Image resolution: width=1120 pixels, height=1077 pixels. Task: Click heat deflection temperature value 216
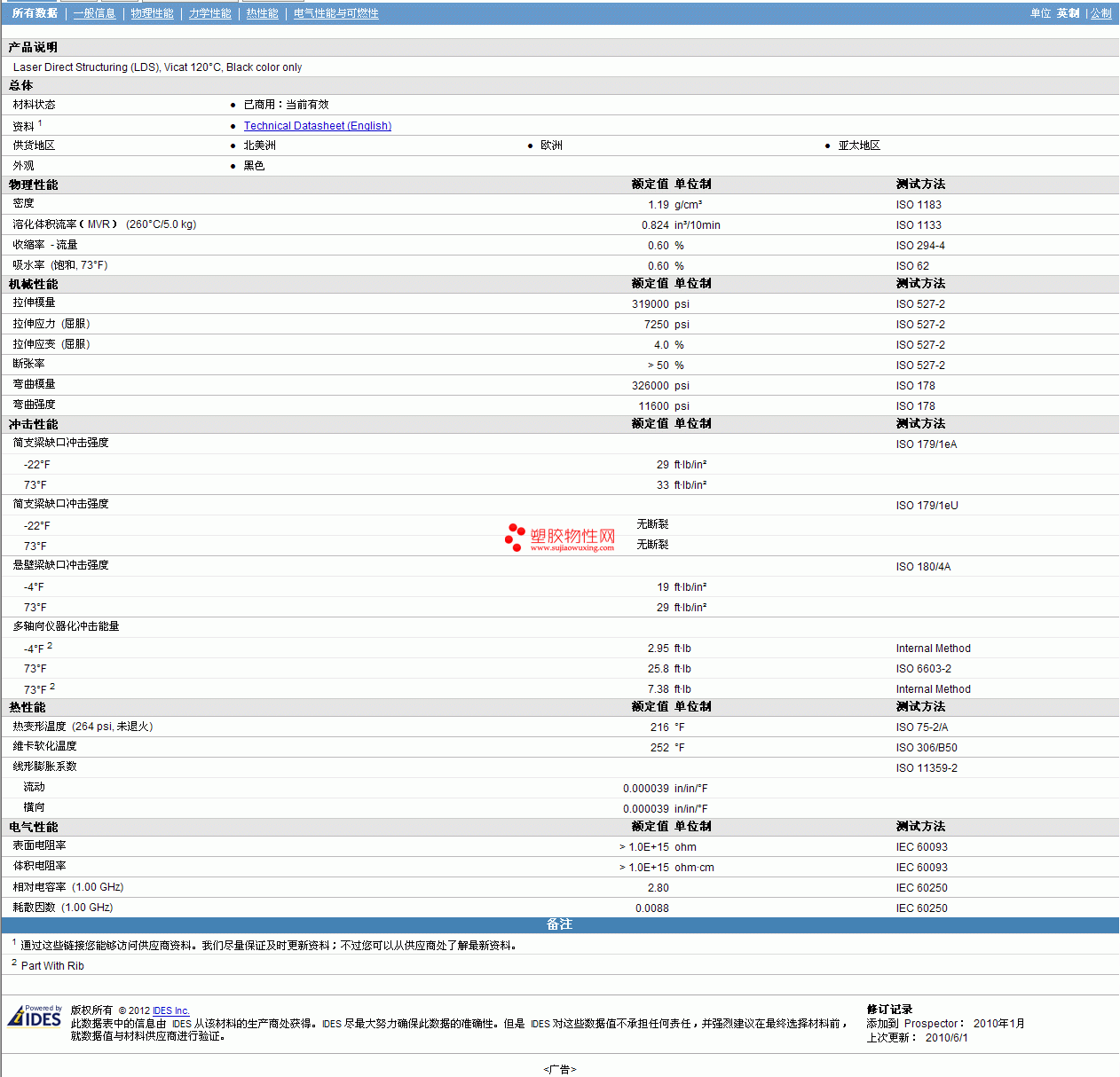659,727
